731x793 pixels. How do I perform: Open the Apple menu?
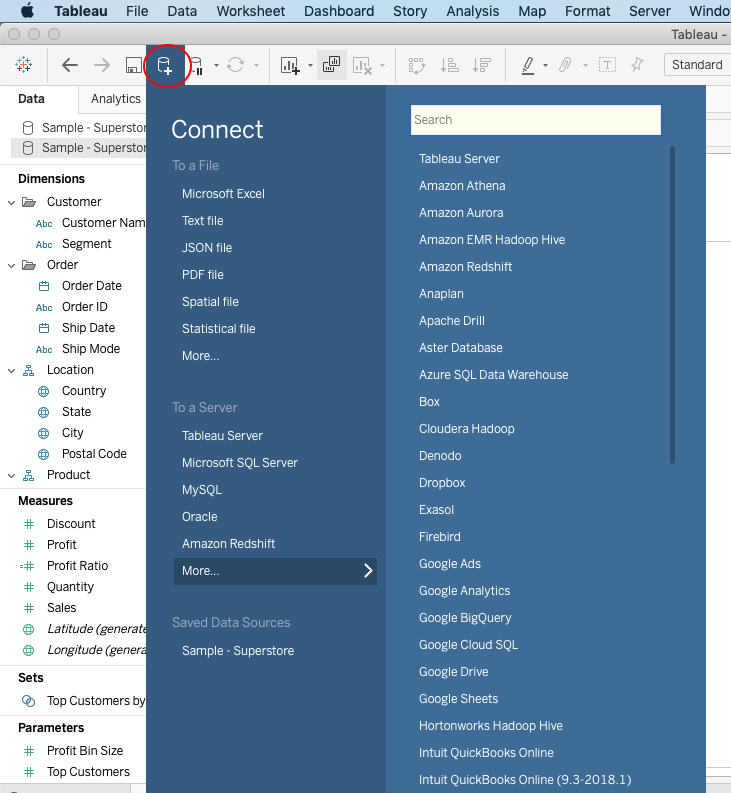[27, 10]
